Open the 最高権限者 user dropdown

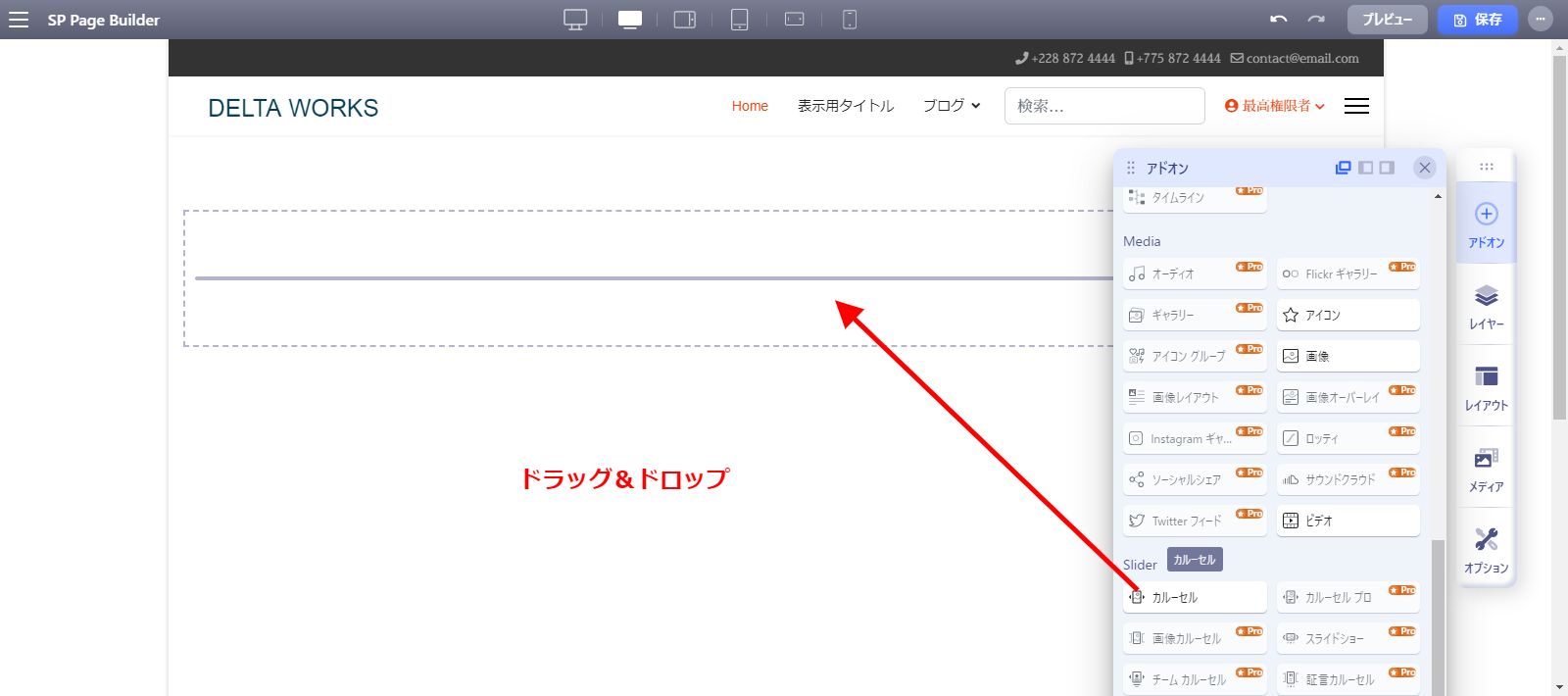point(1275,106)
